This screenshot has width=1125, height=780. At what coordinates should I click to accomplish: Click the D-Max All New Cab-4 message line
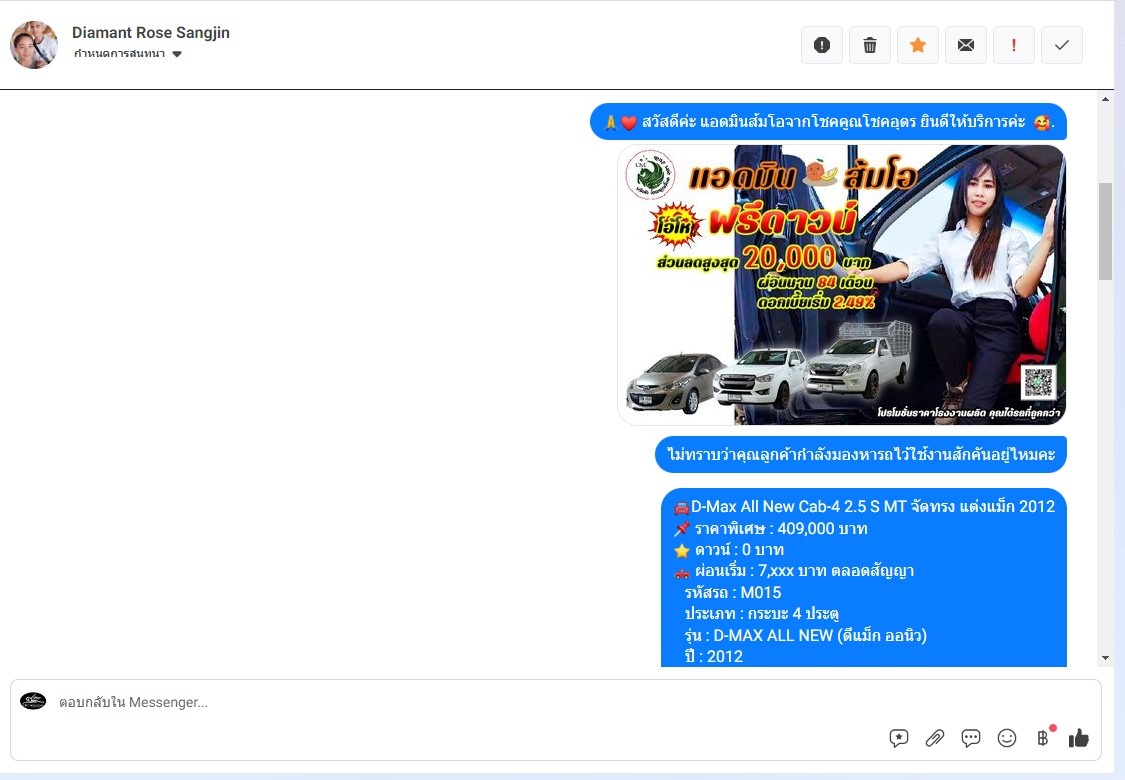tap(864, 507)
